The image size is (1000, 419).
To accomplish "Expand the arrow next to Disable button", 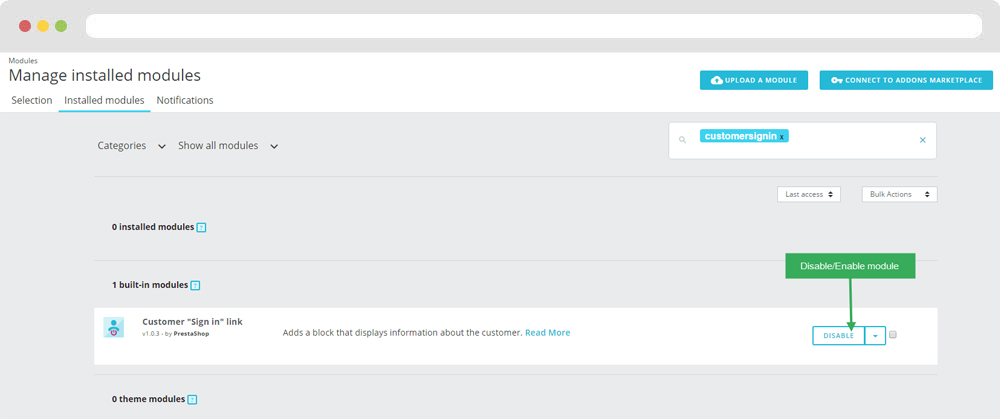I will click(x=875, y=336).
